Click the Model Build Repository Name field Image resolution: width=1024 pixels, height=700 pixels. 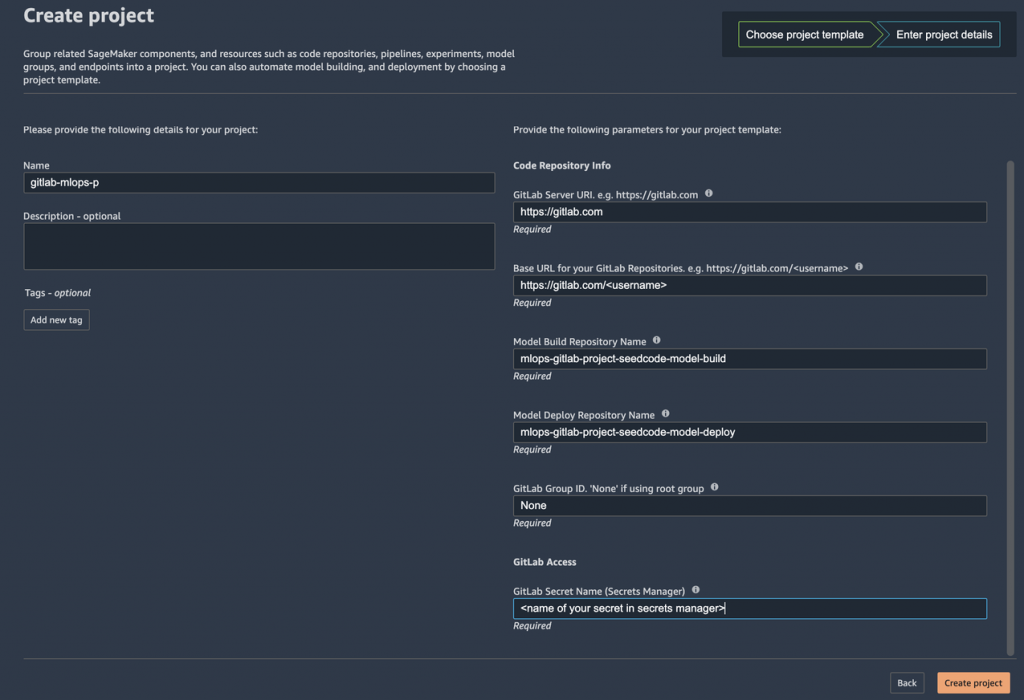750,359
